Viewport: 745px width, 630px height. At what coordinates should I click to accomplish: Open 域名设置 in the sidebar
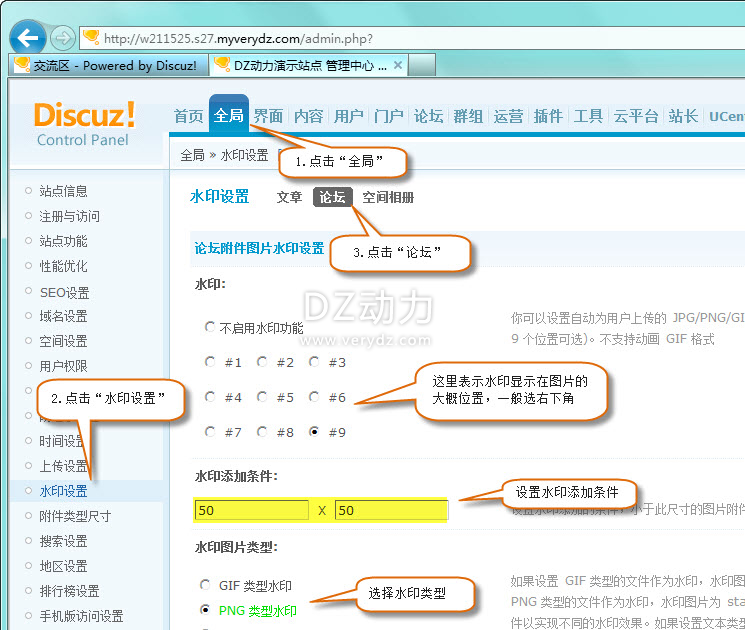tap(63, 316)
